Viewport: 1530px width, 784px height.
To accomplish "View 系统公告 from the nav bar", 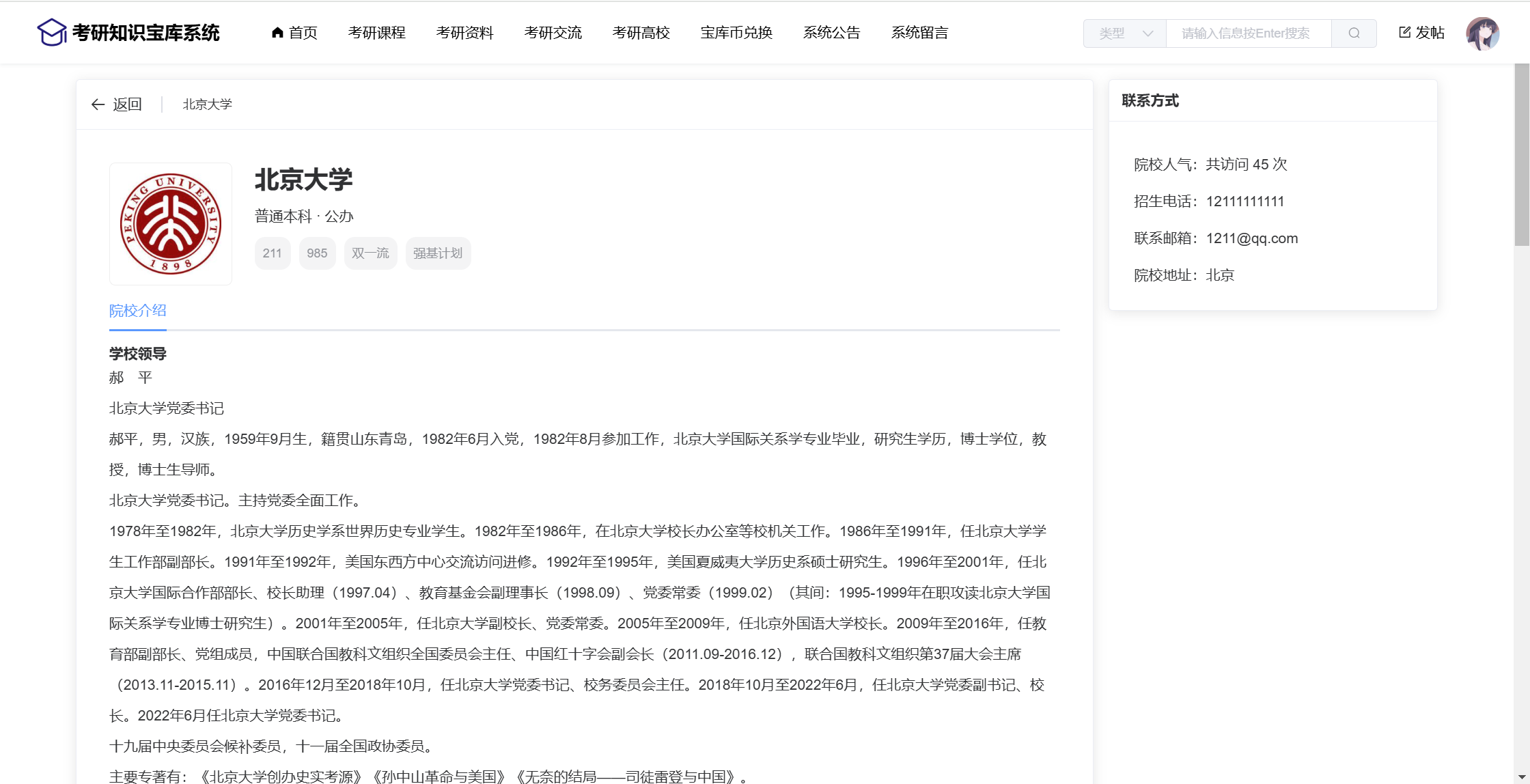I will point(831,33).
